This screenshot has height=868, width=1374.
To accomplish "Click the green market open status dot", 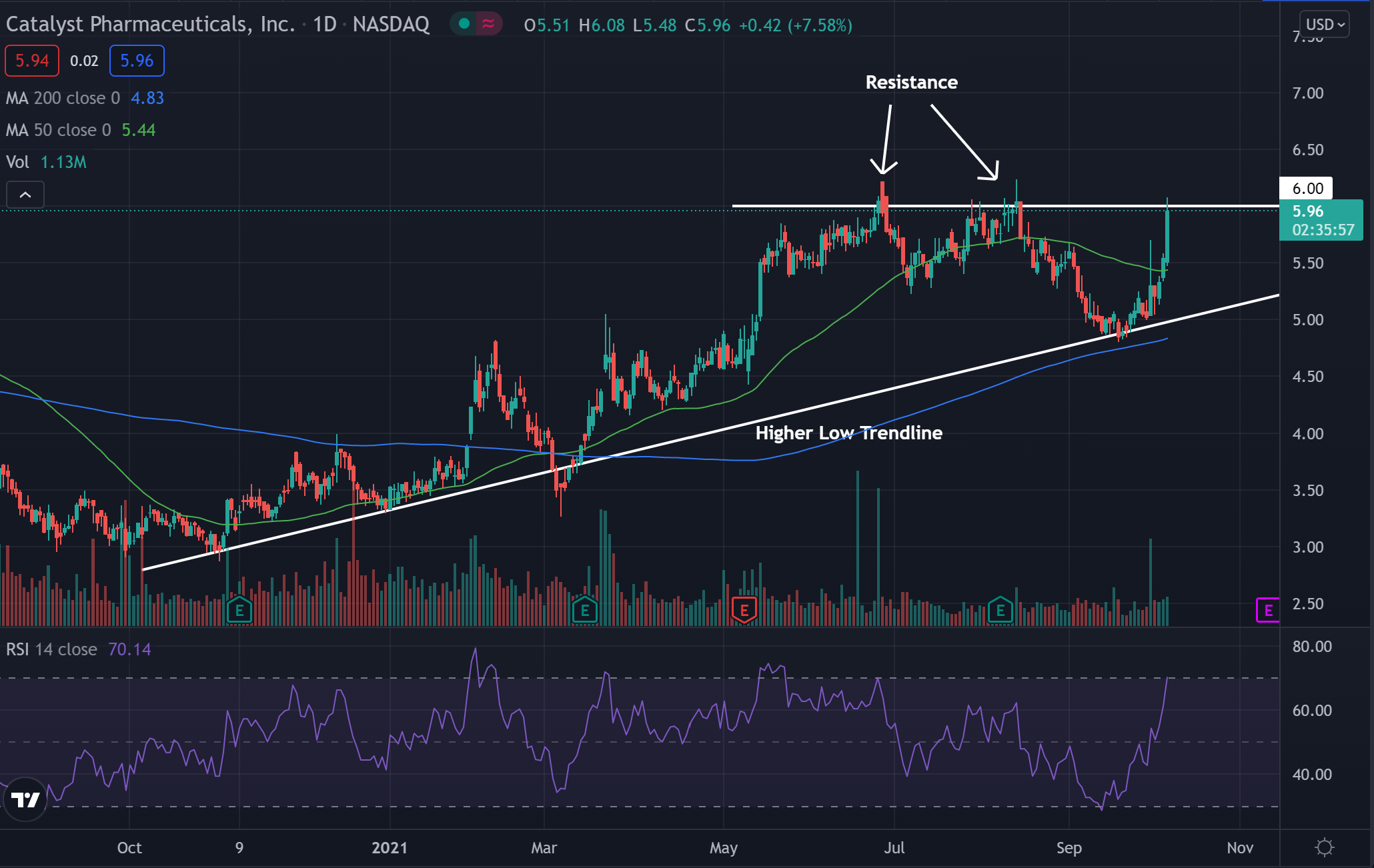I will pyautogui.click(x=464, y=25).
